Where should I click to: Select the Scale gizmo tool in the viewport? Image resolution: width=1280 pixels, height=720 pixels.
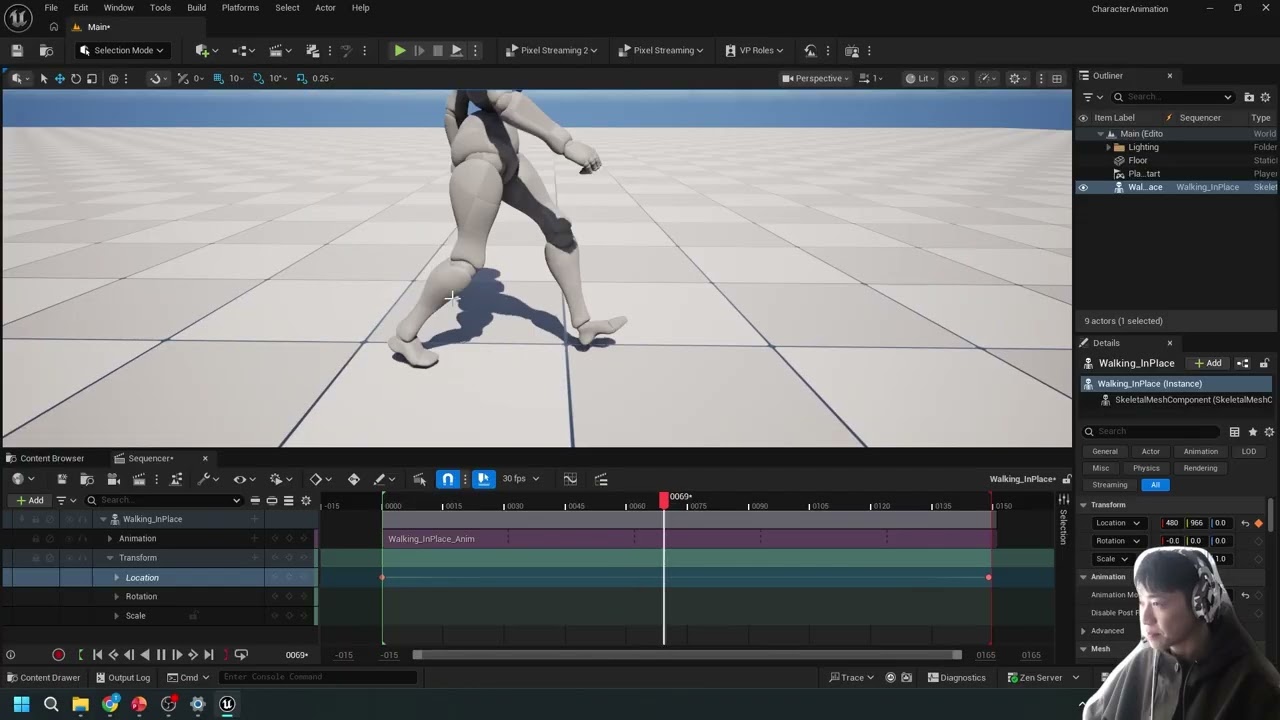click(x=91, y=78)
